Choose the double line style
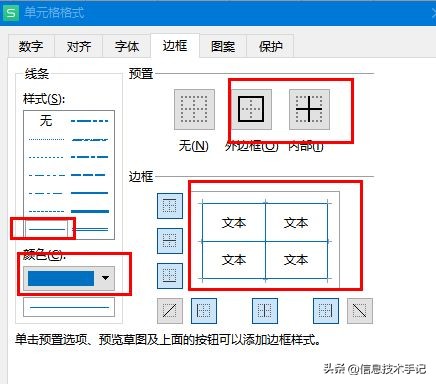Viewport: 436px width, 384px height. pyautogui.click(x=90, y=229)
